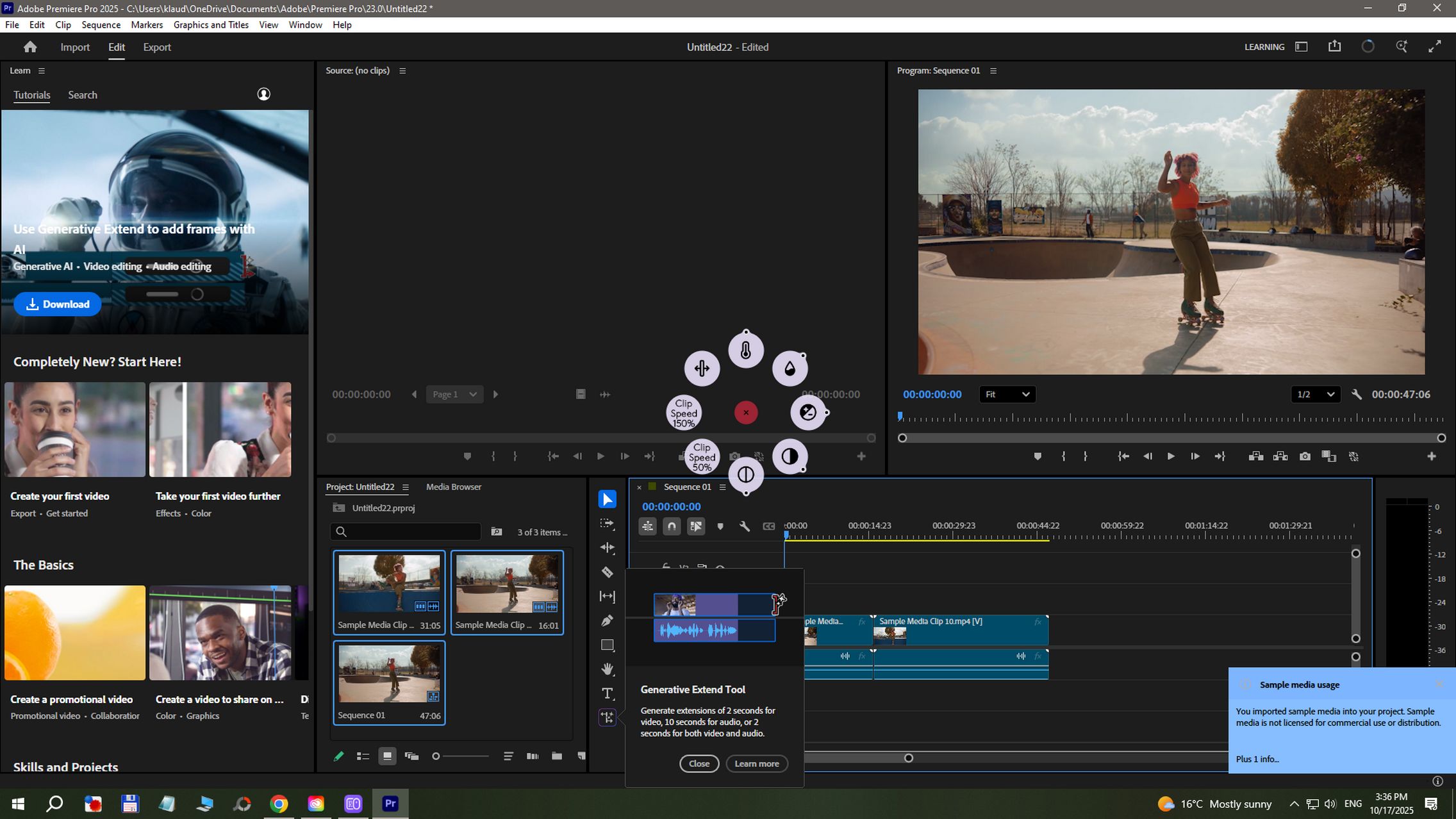Expand the Page 1 dropdown in Source
1456x819 pixels.
pyautogui.click(x=454, y=394)
